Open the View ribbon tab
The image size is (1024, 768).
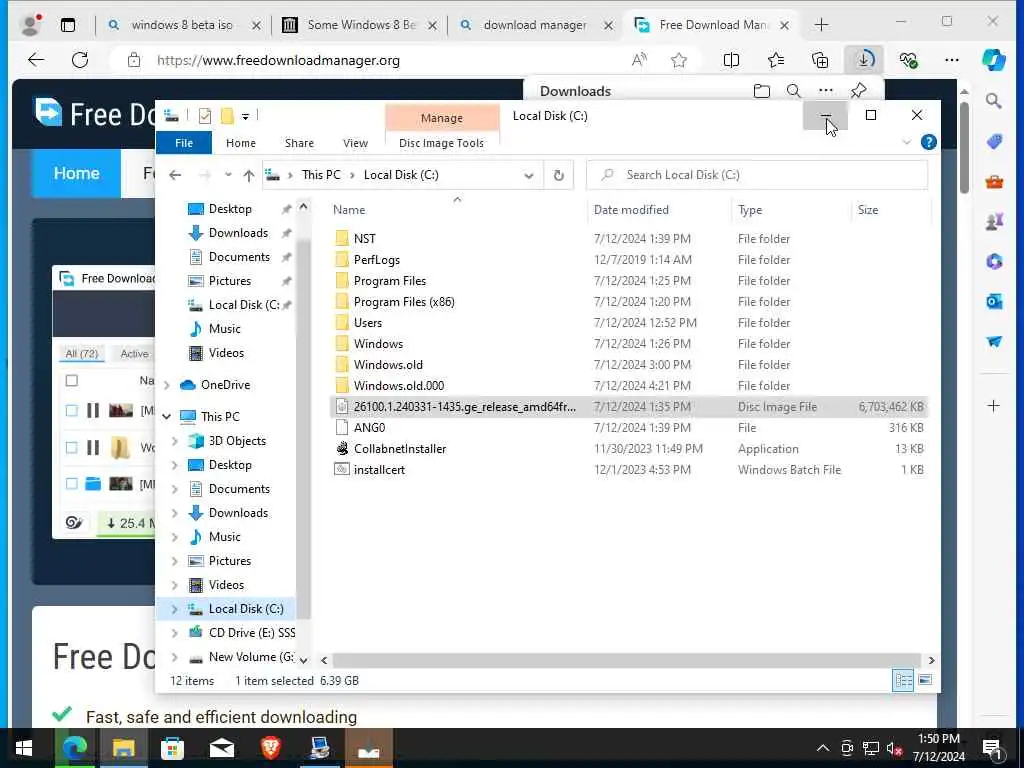pos(355,142)
